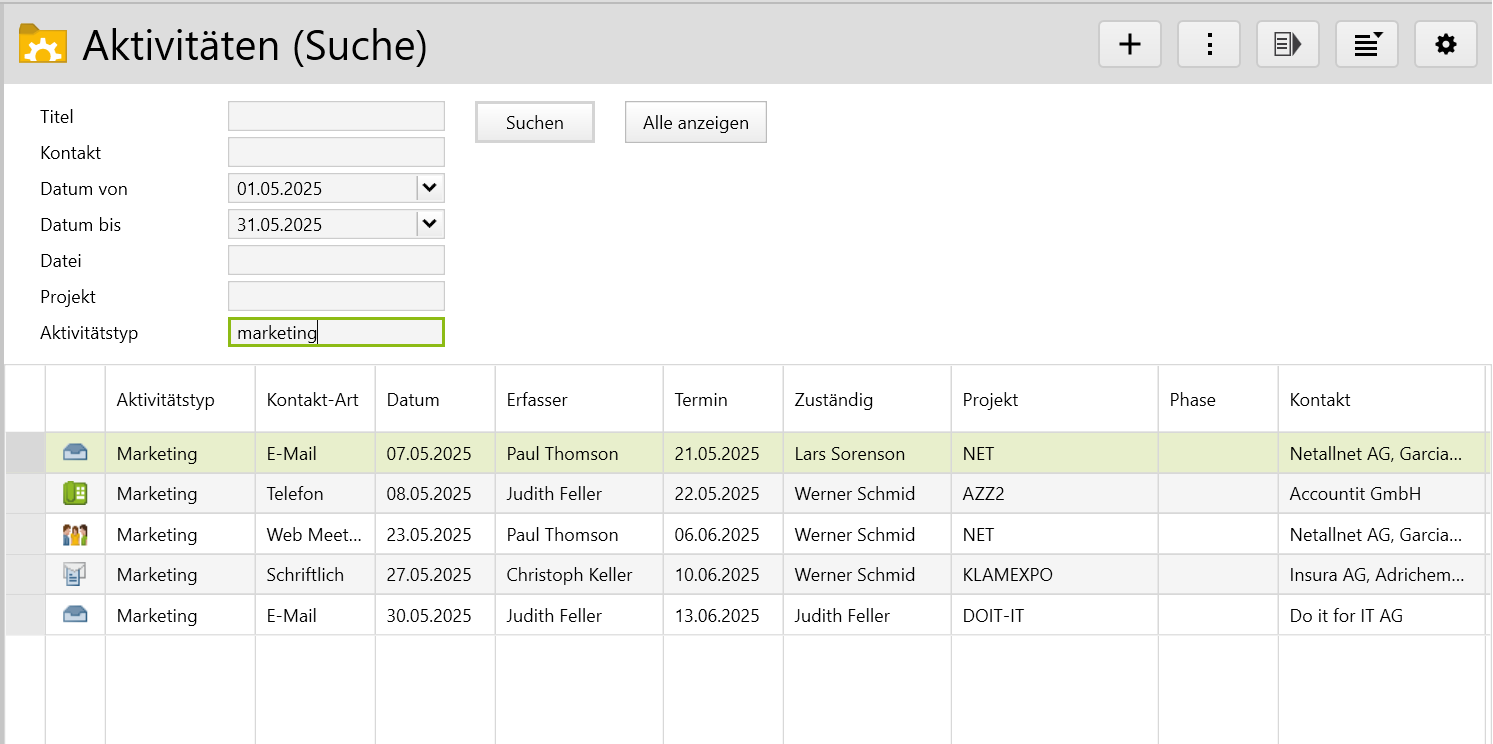Click the Aktivitäten folder icon in header
Viewport: 1493px width, 744px height.
click(x=43, y=45)
